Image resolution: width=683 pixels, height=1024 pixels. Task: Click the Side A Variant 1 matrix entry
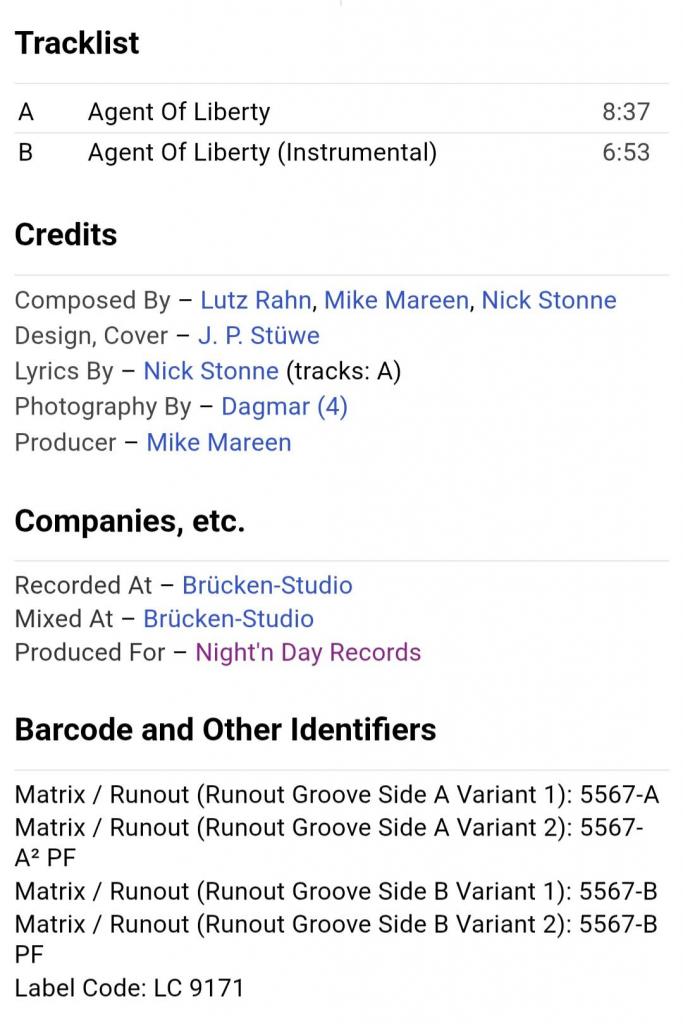[337, 796]
